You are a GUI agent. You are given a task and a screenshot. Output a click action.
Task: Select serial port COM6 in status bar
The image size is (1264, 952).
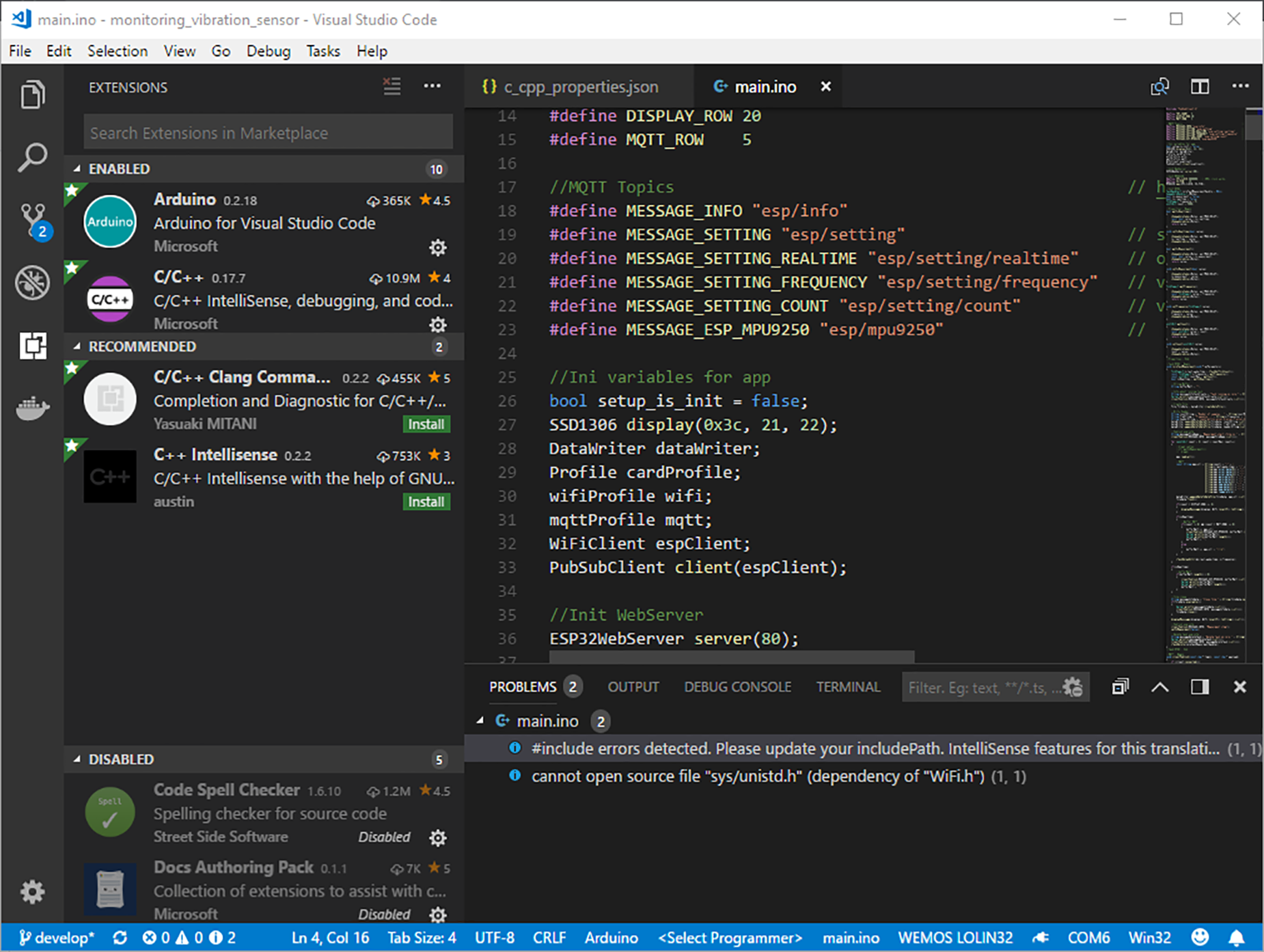(1088, 938)
